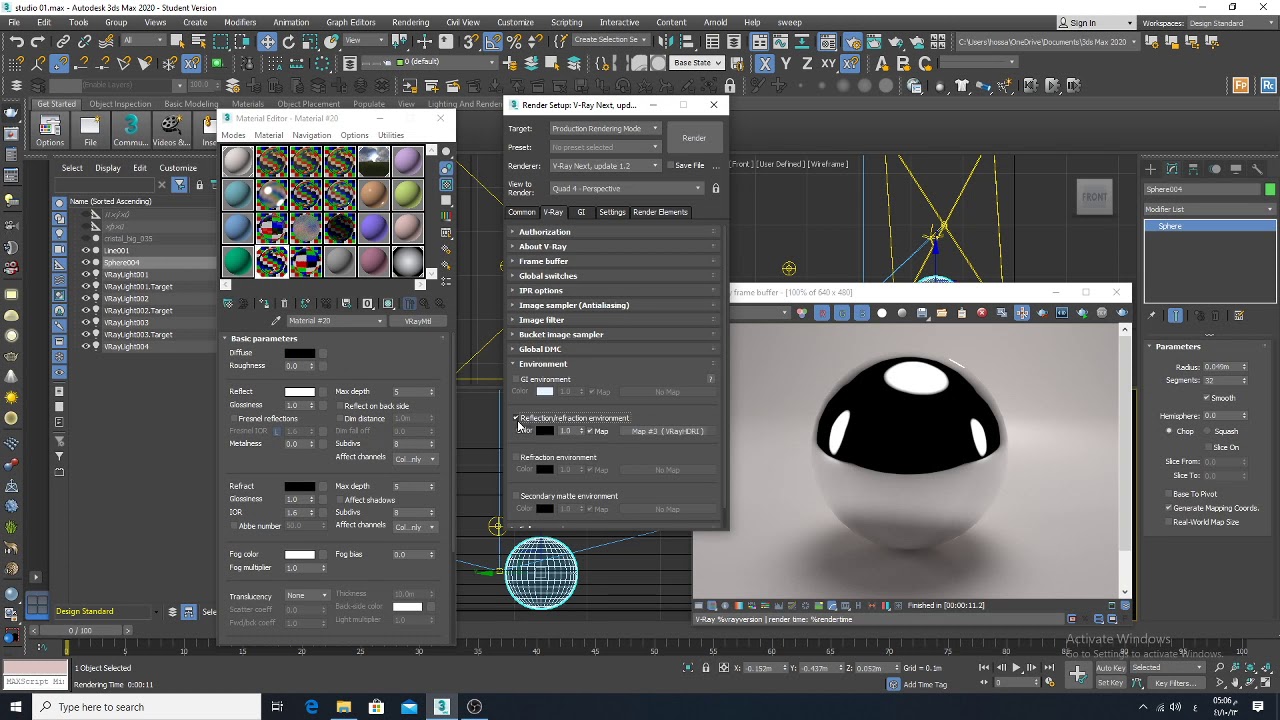Toggle the Auto Key button
Image resolution: width=1280 pixels, height=720 pixels.
[x=1110, y=668]
